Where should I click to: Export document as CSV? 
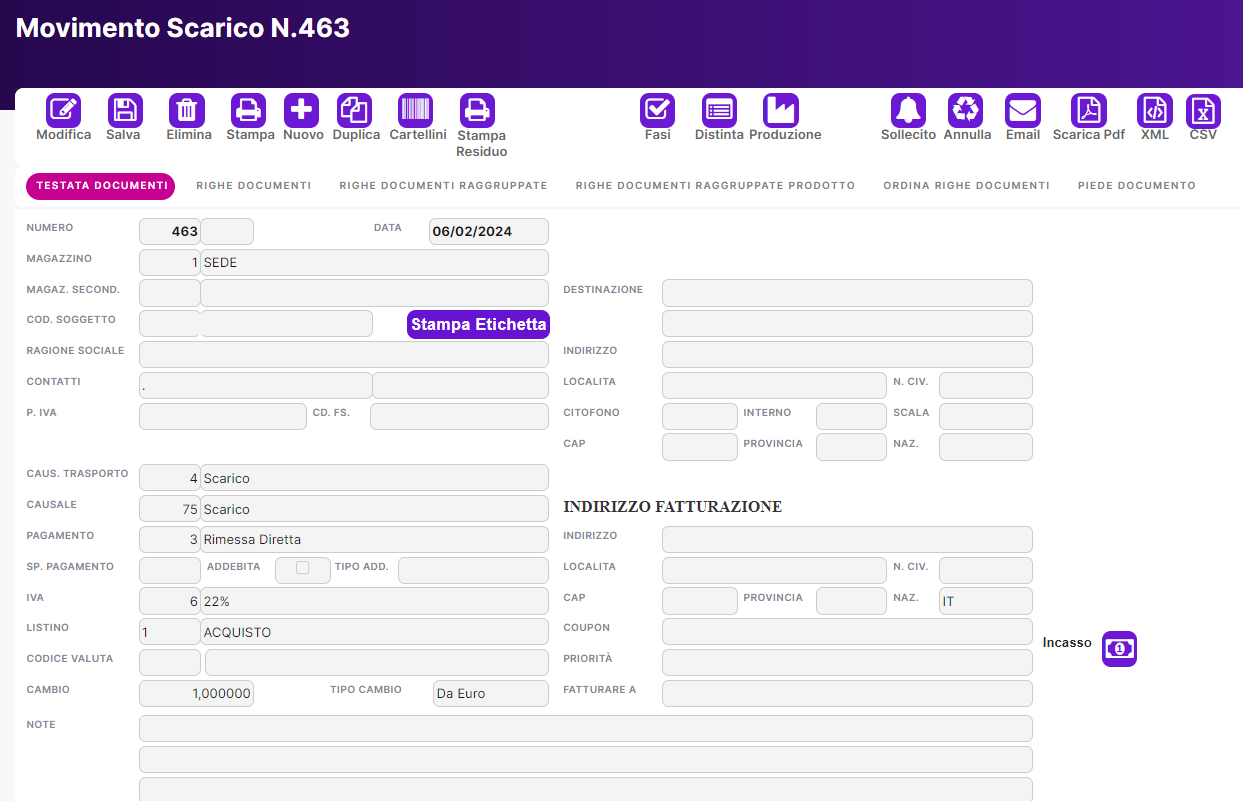pos(1203,111)
